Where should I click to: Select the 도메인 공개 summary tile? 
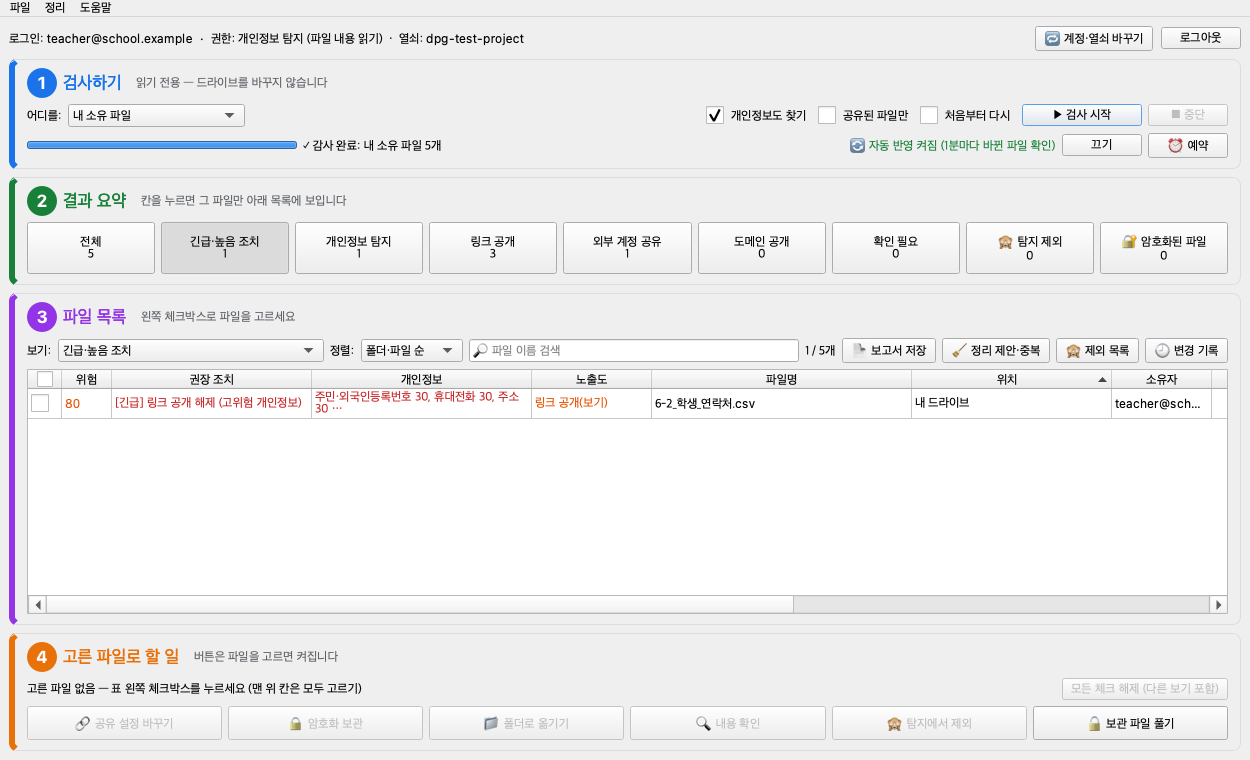pyautogui.click(x=761, y=248)
